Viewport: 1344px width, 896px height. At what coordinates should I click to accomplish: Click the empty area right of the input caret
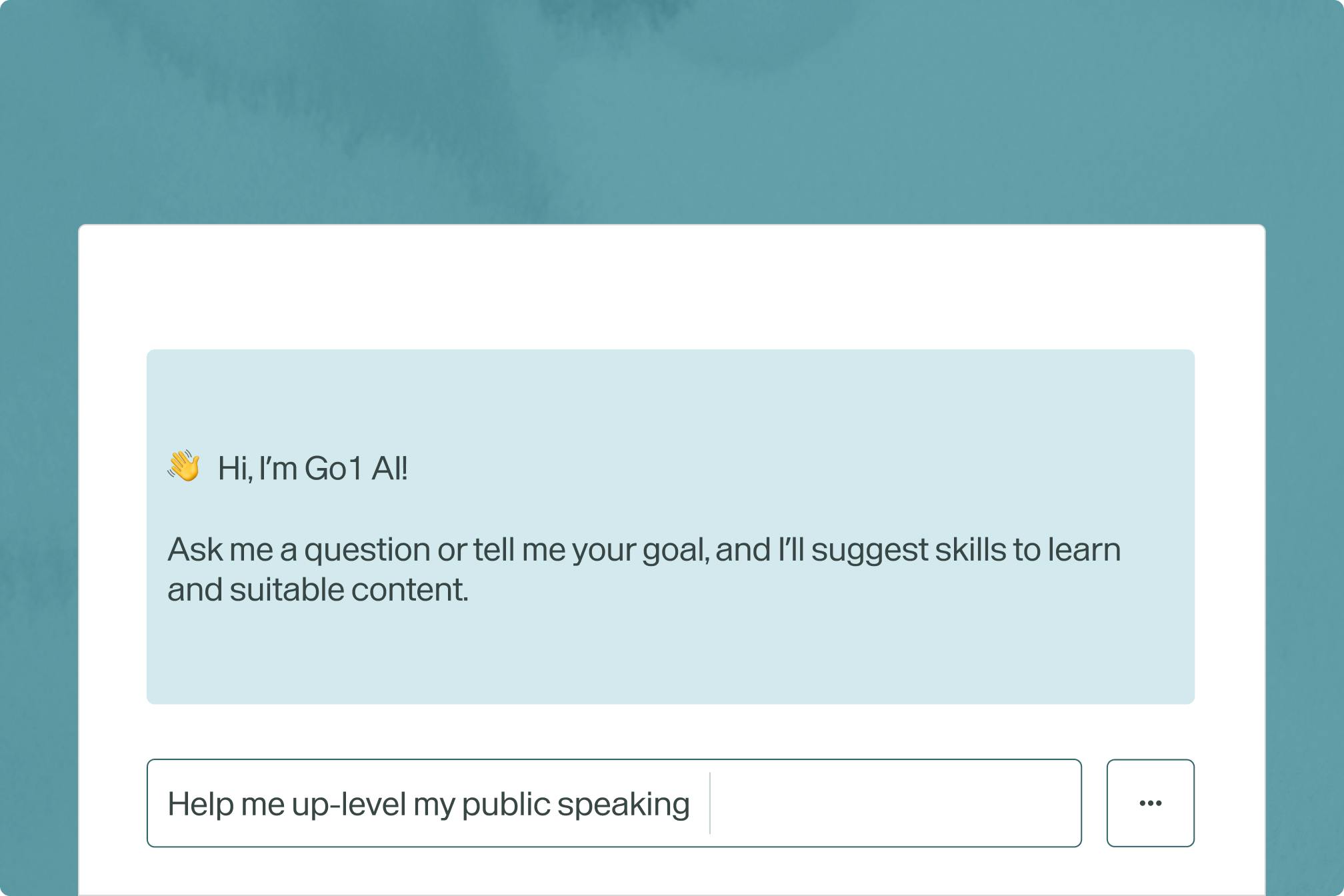[893, 803]
